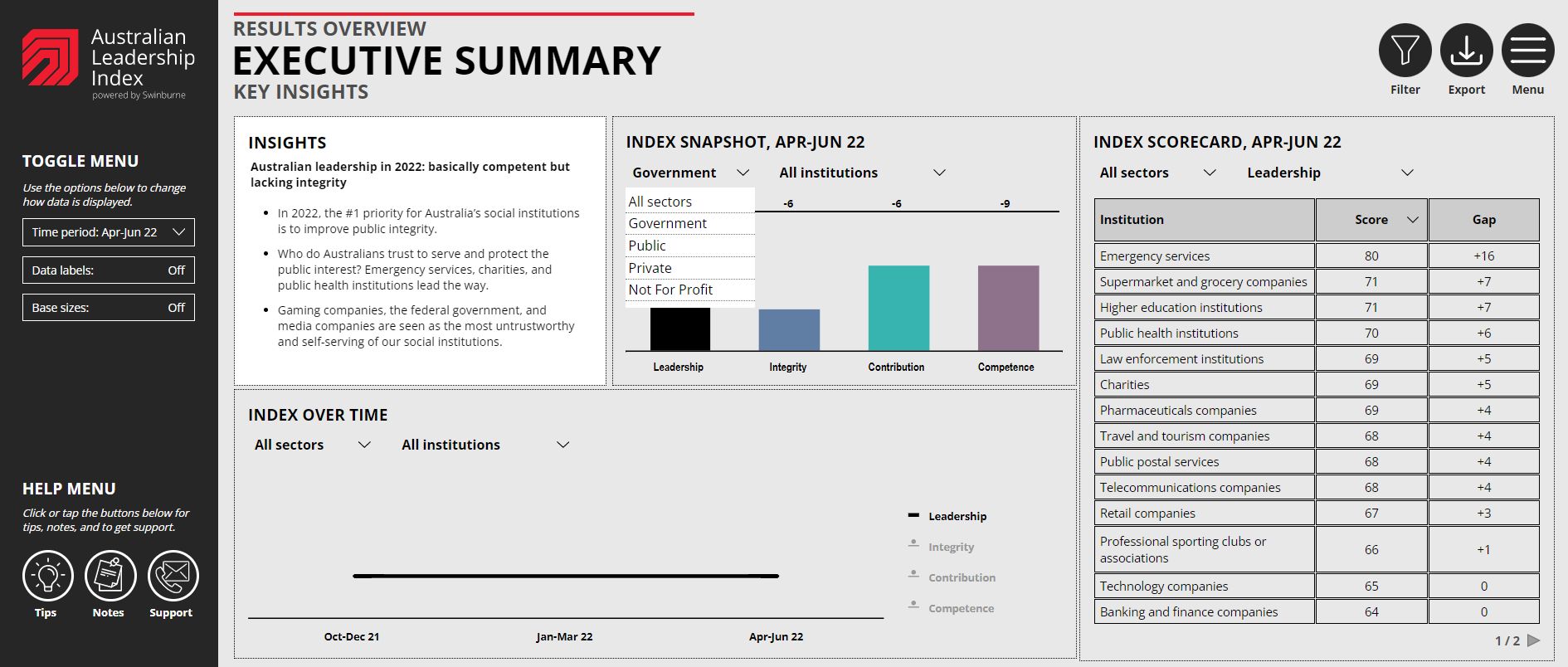Click the Emergency services institution row

coord(1204,256)
